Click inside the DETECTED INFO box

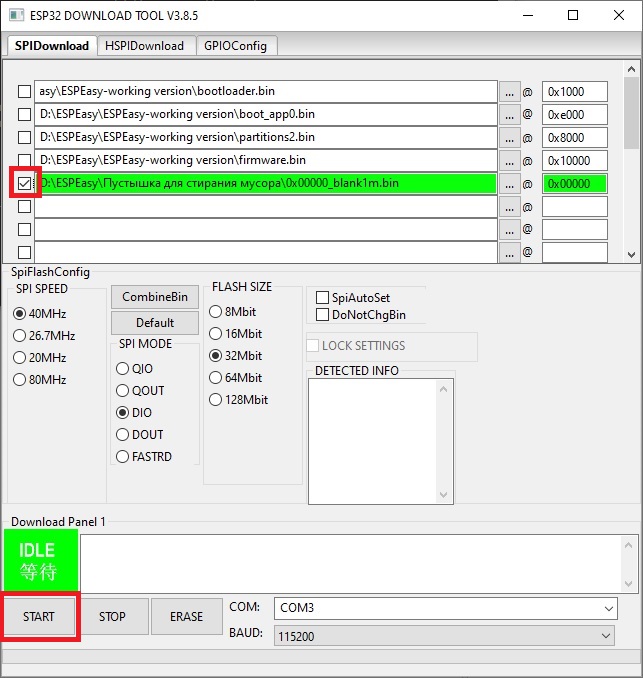(381, 441)
